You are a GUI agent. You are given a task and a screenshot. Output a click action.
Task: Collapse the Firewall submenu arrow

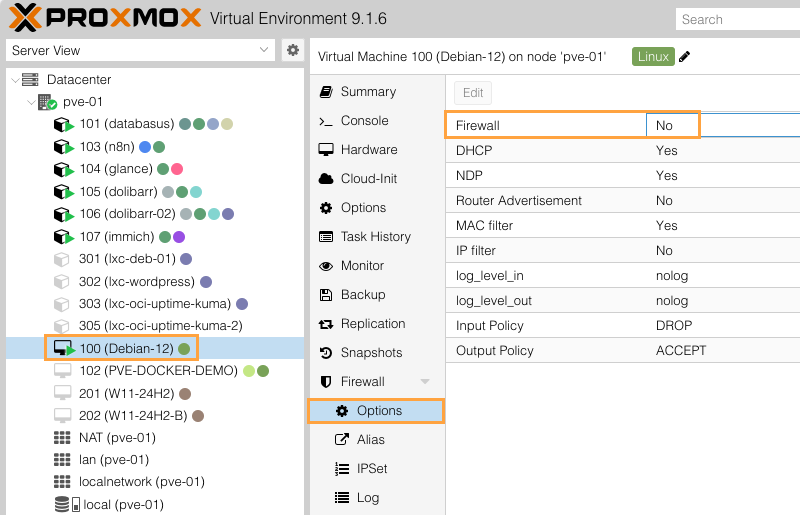[424, 382]
